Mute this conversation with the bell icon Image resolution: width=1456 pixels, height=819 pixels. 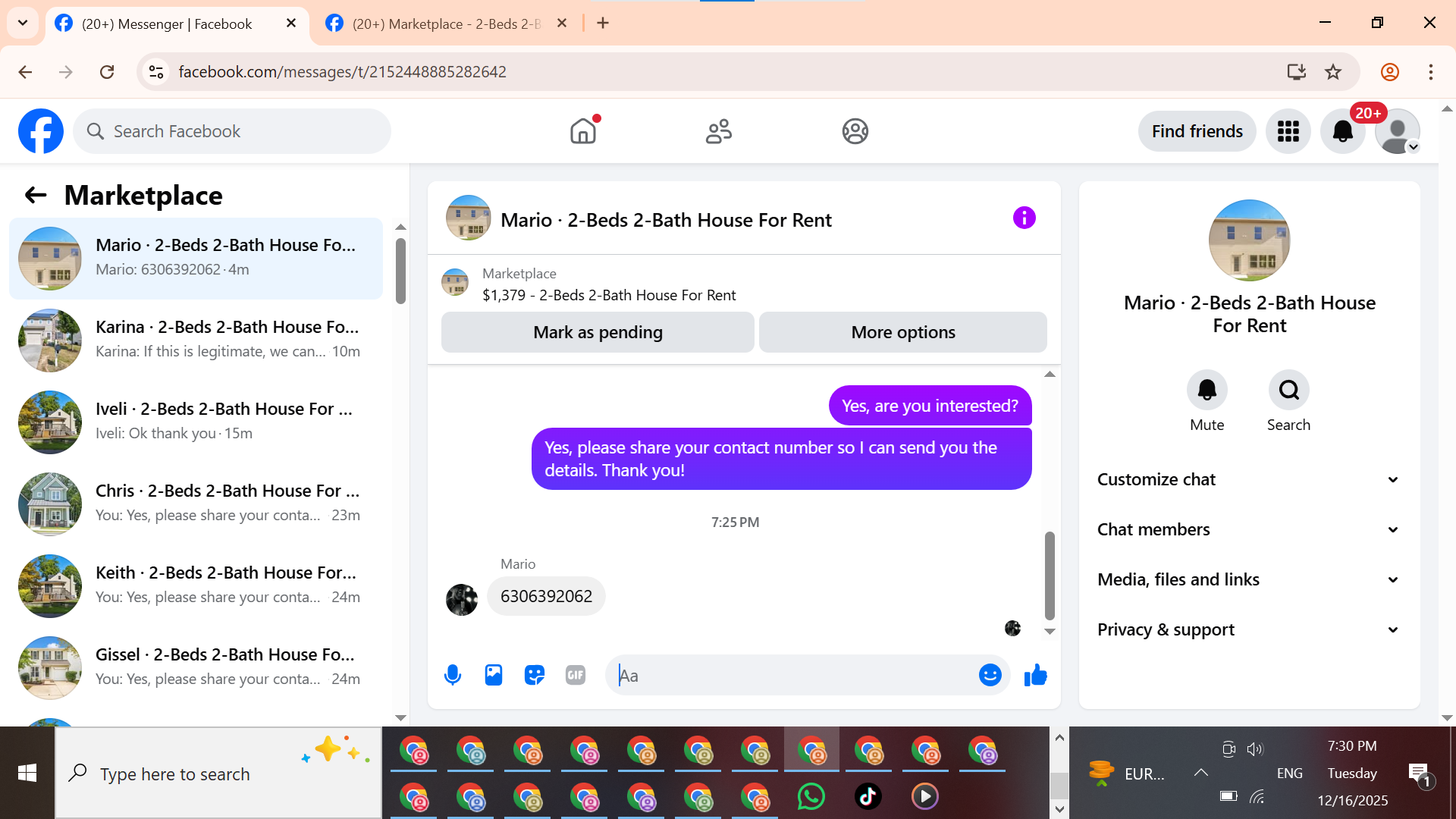coord(1207,390)
